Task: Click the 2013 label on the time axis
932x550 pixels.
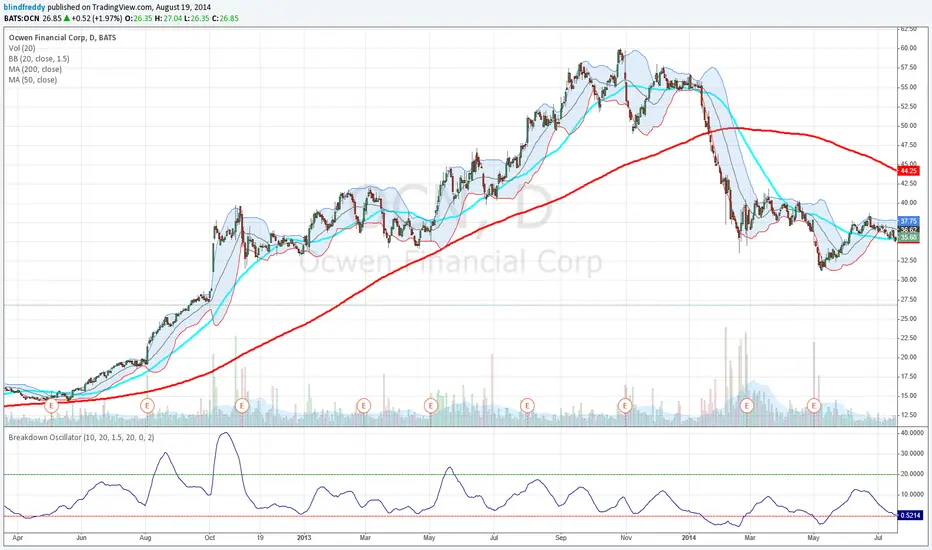Action: click(304, 538)
